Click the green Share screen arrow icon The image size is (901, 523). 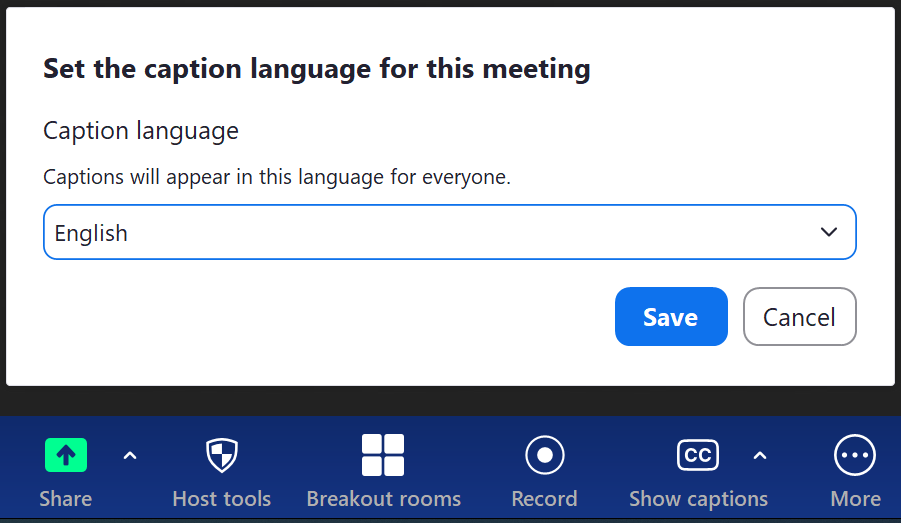point(66,456)
